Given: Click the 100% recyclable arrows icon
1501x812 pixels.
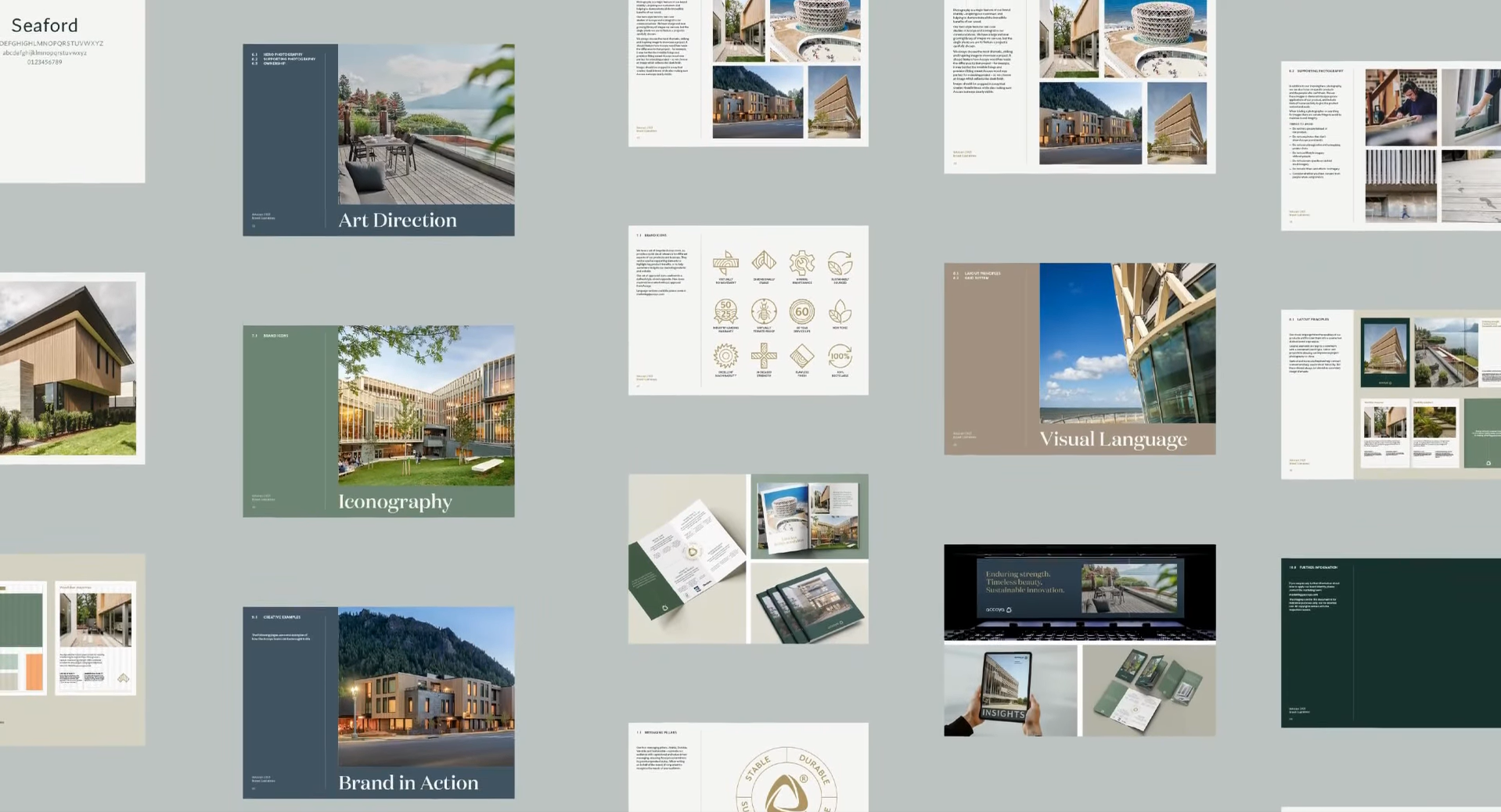Looking at the screenshot, I should click(x=840, y=357).
